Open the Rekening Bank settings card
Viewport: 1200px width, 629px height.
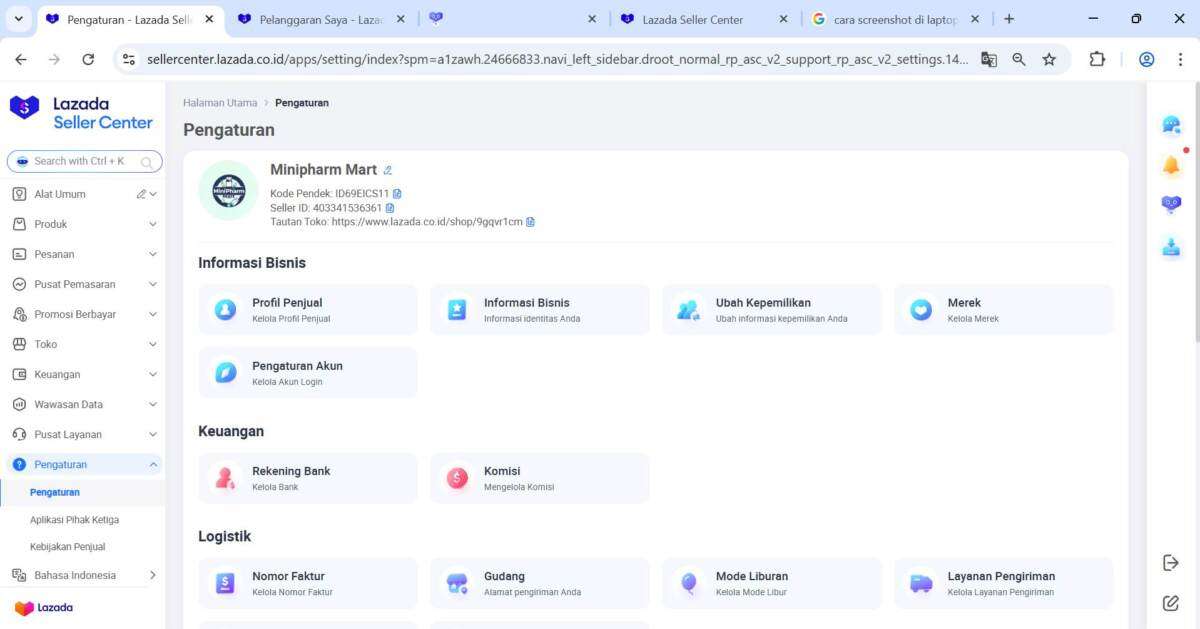click(308, 478)
